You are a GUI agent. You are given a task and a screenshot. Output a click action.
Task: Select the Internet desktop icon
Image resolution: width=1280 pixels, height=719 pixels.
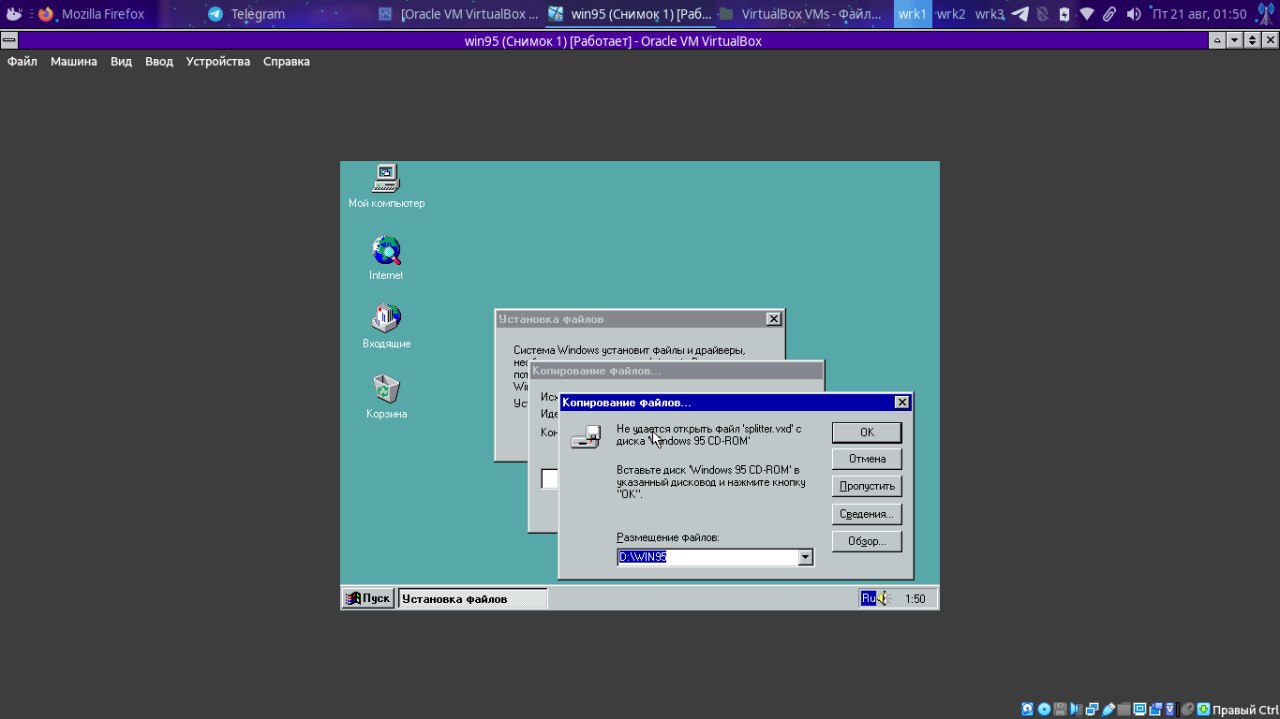[386, 258]
